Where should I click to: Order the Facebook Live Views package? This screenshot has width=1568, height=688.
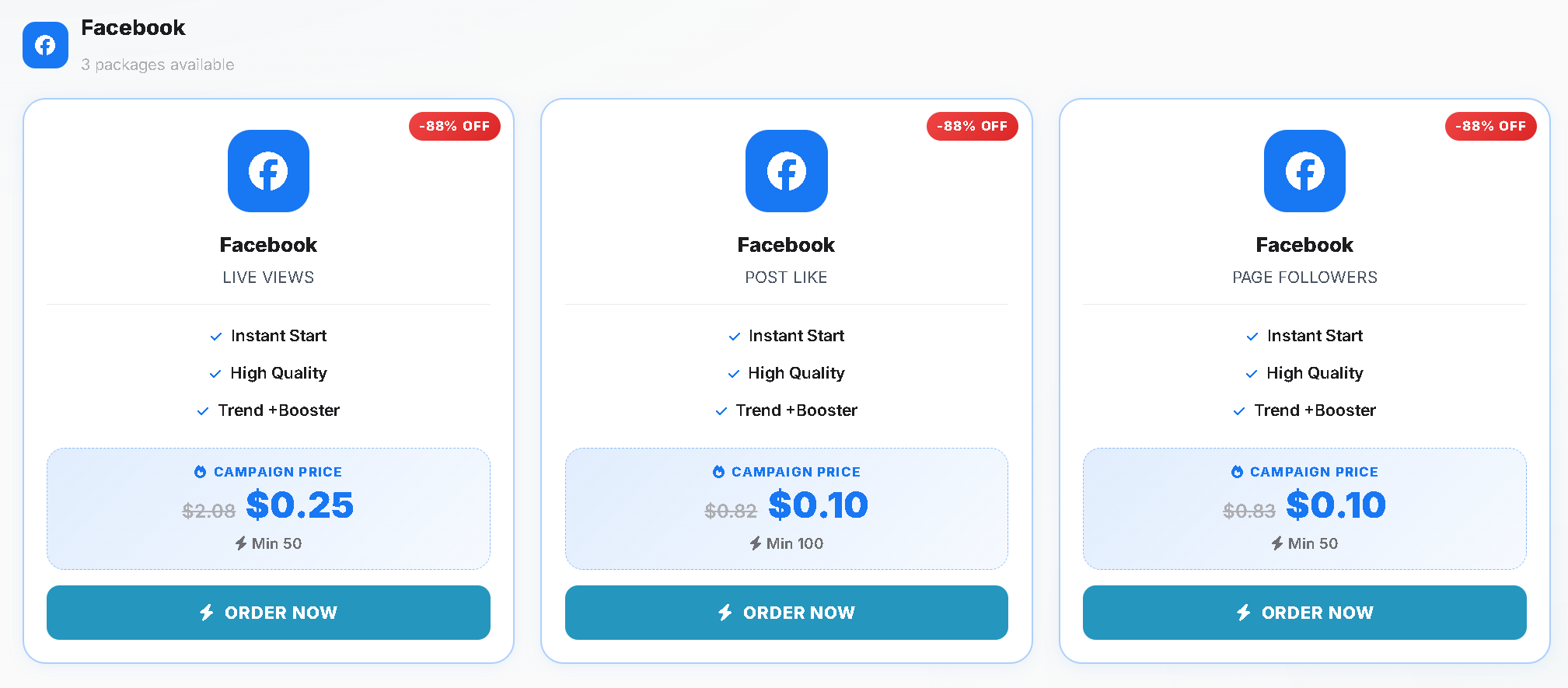(x=268, y=613)
